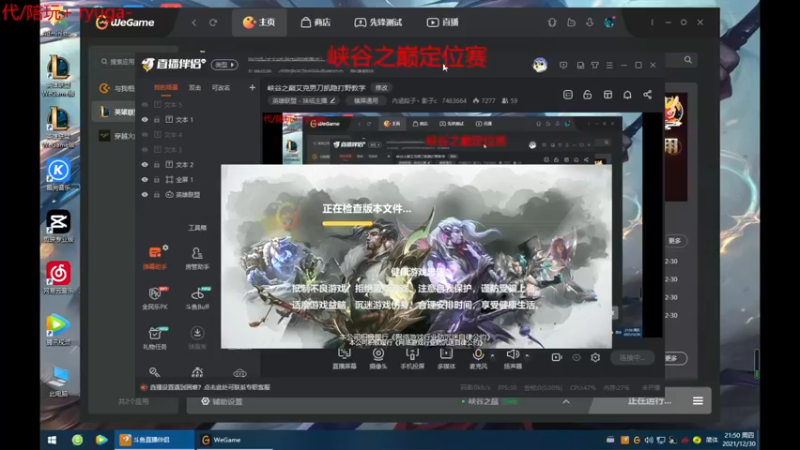Image resolution: width=800 pixels, height=450 pixels.
Task: Click the 更多 button in the WeGame right panel
Action: click(674, 240)
